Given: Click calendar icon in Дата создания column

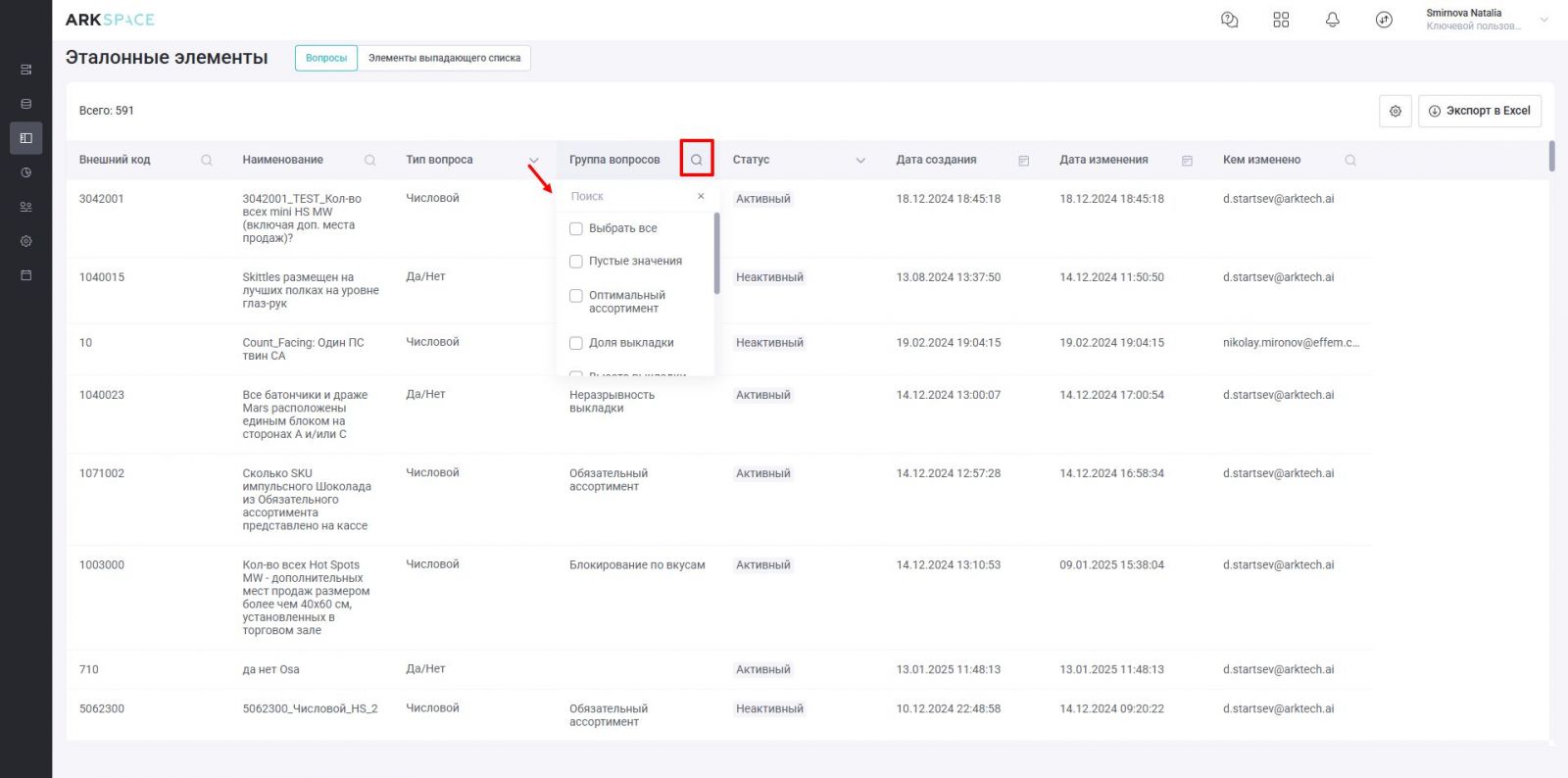Looking at the screenshot, I should point(1023,160).
